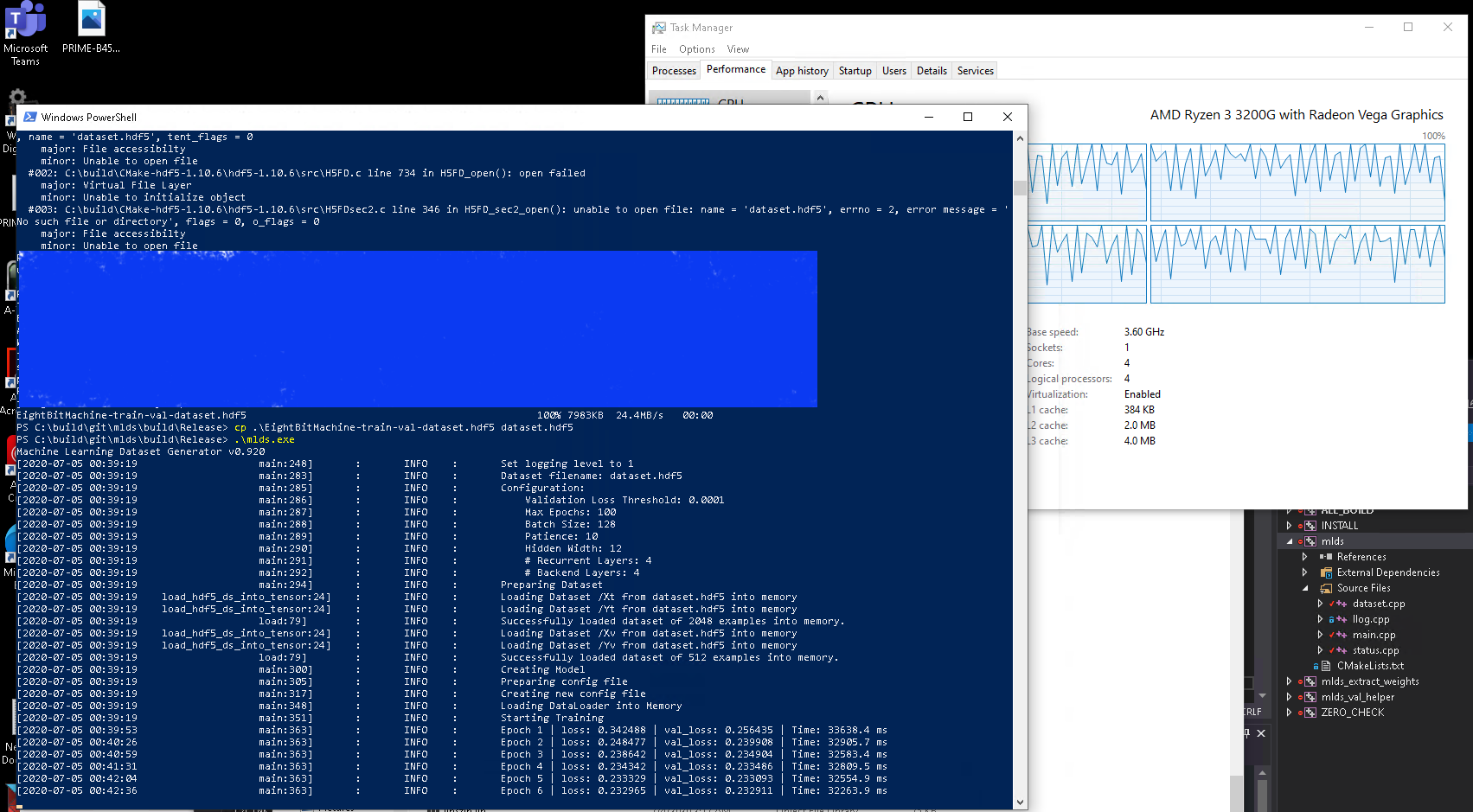
Task: Select main.cpp in the solution tree
Action: [1374, 635]
